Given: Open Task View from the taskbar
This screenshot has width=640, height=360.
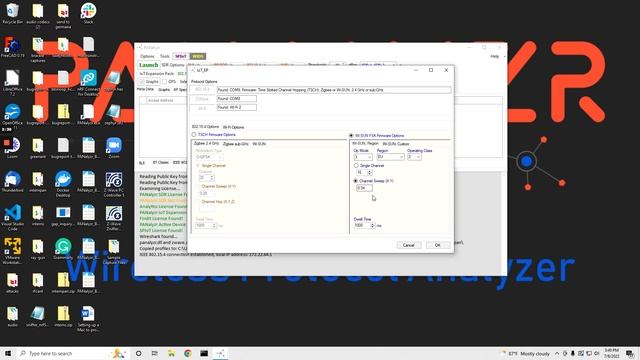Looking at the screenshot, I should [155, 353].
